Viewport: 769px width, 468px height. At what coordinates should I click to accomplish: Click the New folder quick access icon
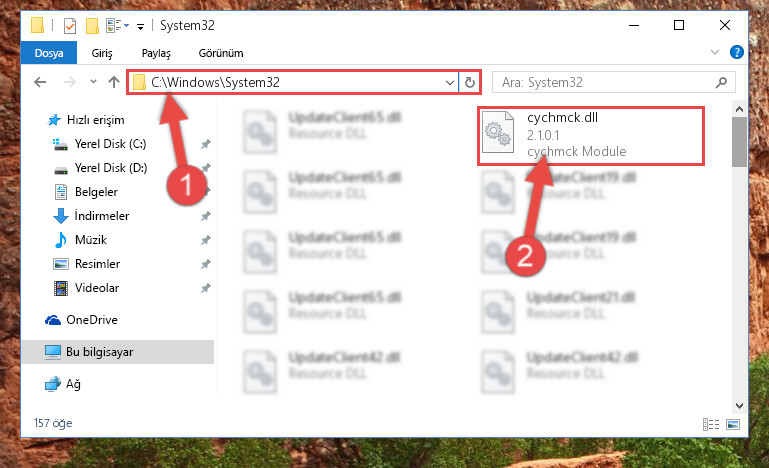coord(92,26)
